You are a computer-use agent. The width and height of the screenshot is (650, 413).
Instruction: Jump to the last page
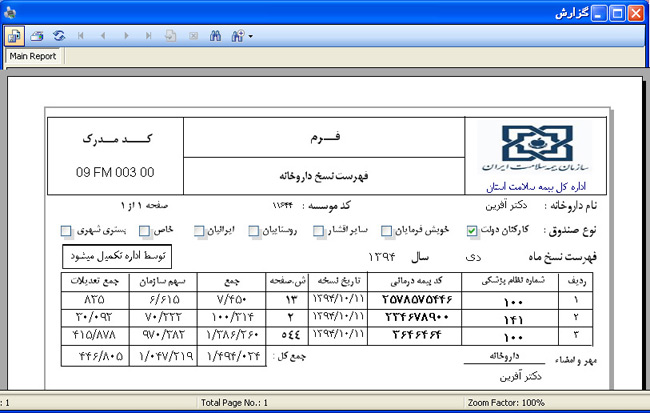(148, 36)
